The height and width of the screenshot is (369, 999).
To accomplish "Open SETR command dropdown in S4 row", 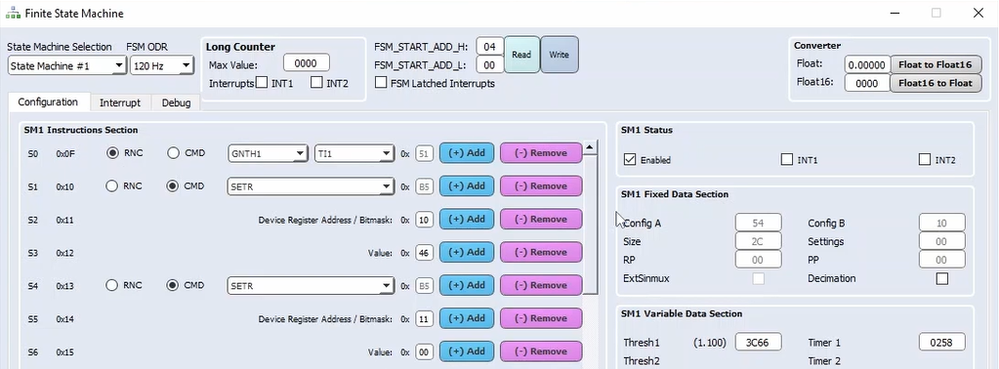I will pos(310,286).
